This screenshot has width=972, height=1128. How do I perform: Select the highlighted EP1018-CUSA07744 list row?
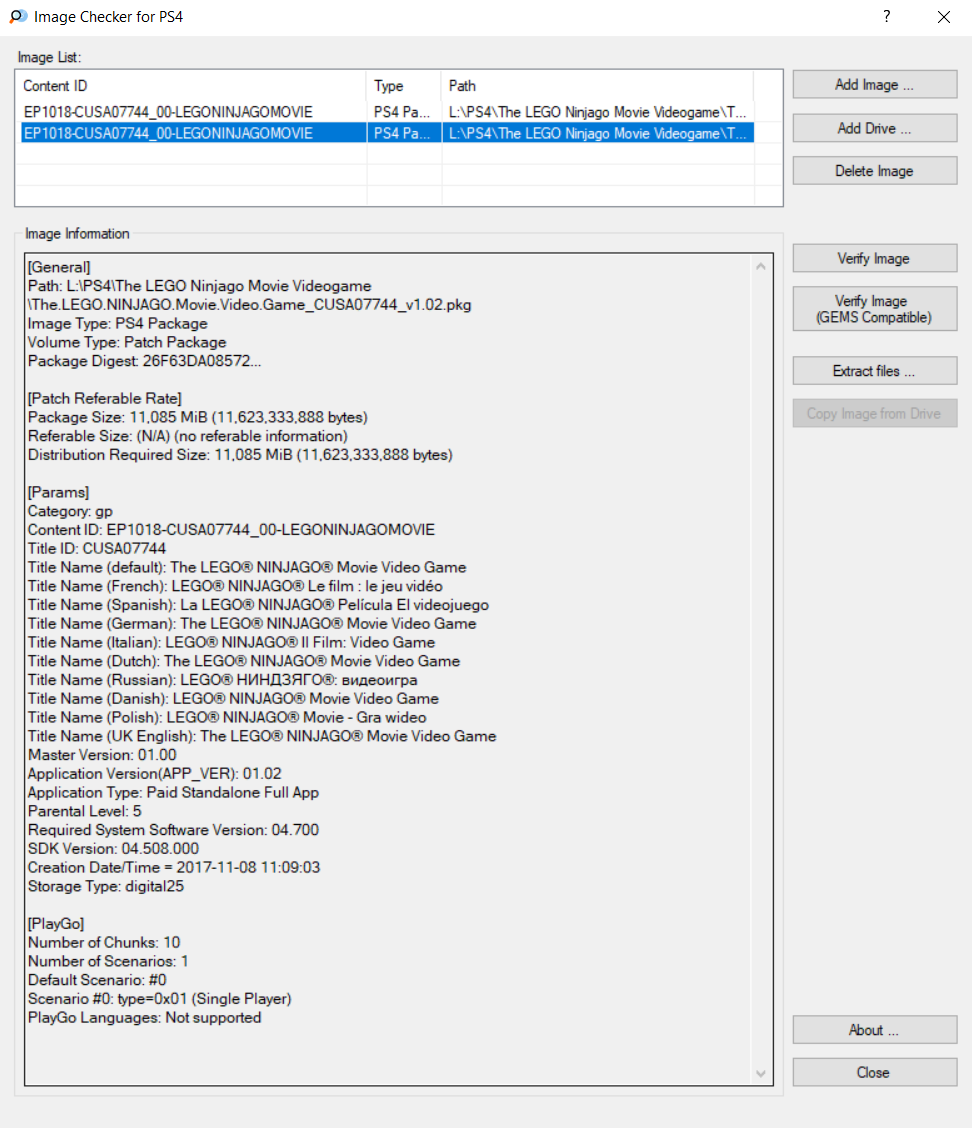[x=387, y=133]
